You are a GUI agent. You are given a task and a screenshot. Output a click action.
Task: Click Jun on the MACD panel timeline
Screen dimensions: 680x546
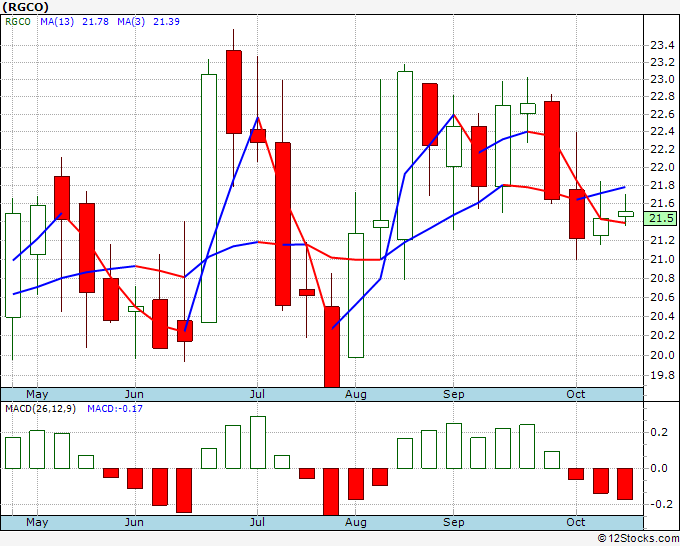pyautogui.click(x=134, y=522)
